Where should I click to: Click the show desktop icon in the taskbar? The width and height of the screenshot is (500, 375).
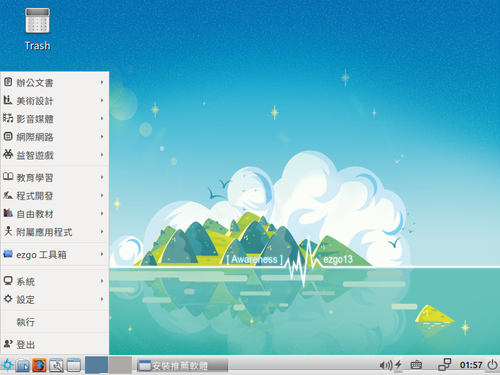coord(74,365)
